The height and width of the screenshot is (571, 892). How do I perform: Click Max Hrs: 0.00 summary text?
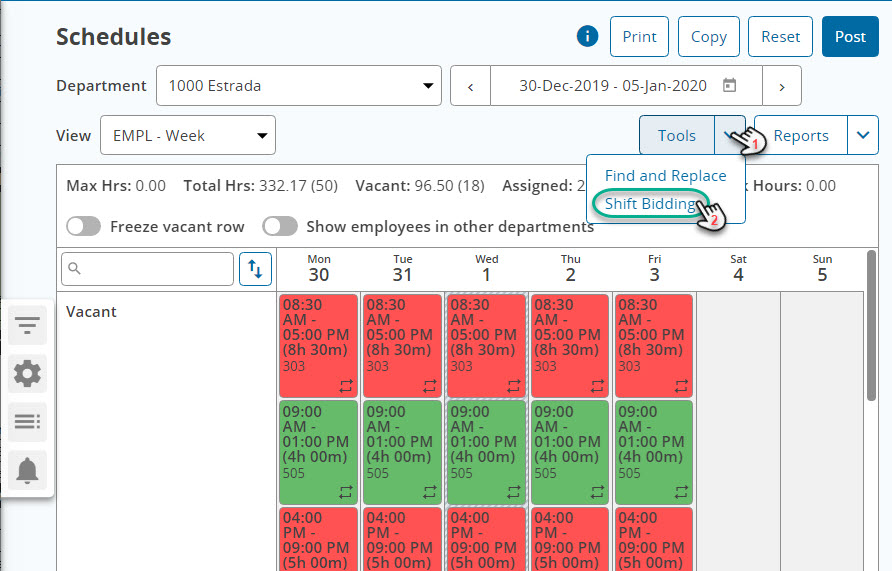tap(116, 186)
